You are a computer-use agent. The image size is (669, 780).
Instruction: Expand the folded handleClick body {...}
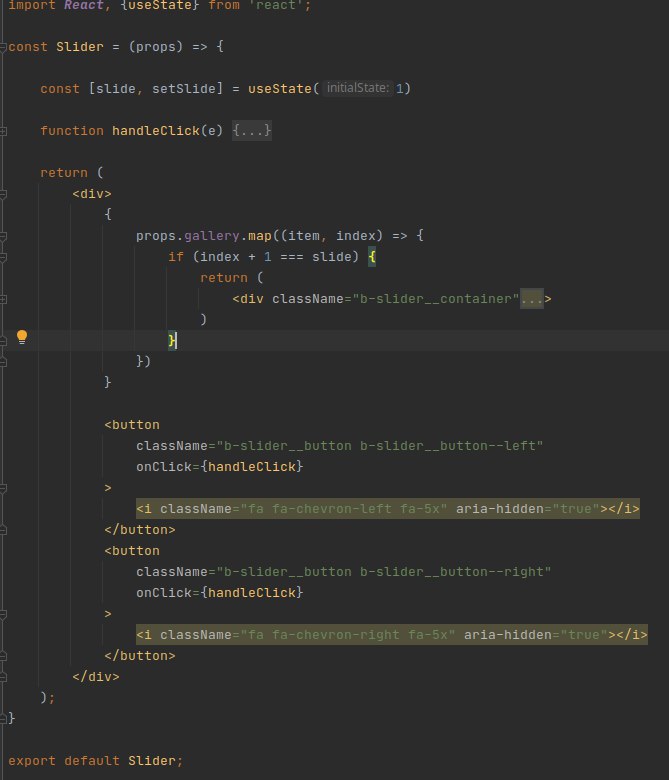point(252,131)
